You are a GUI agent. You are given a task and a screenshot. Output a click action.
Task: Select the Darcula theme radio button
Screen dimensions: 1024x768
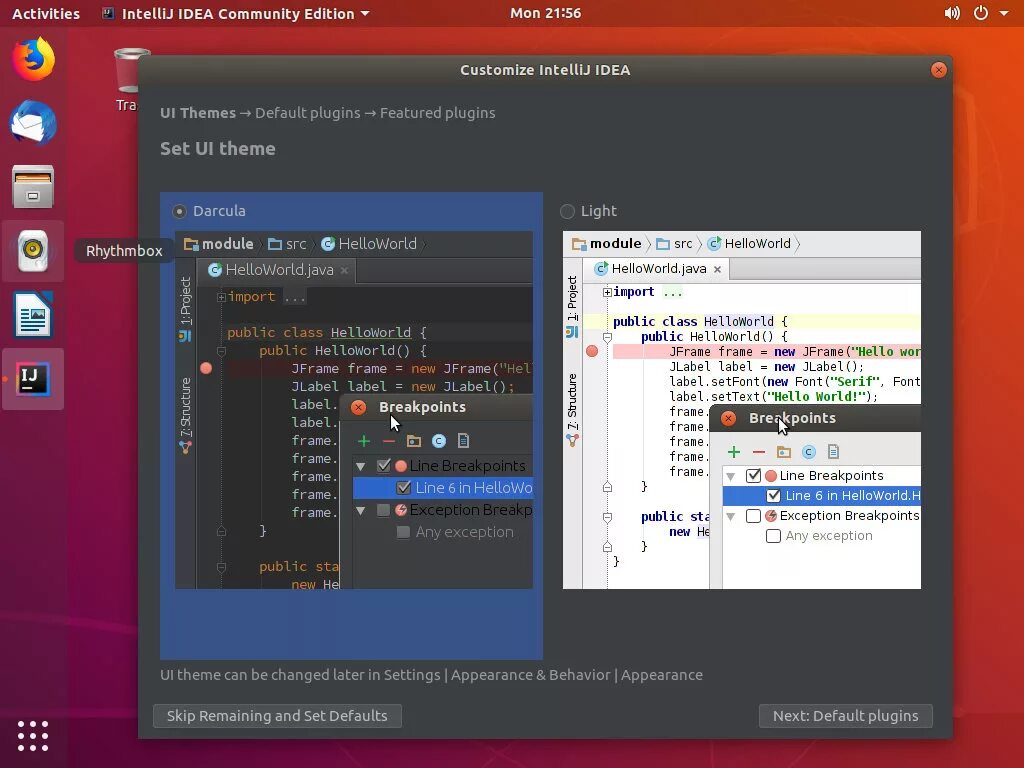pyautogui.click(x=179, y=211)
